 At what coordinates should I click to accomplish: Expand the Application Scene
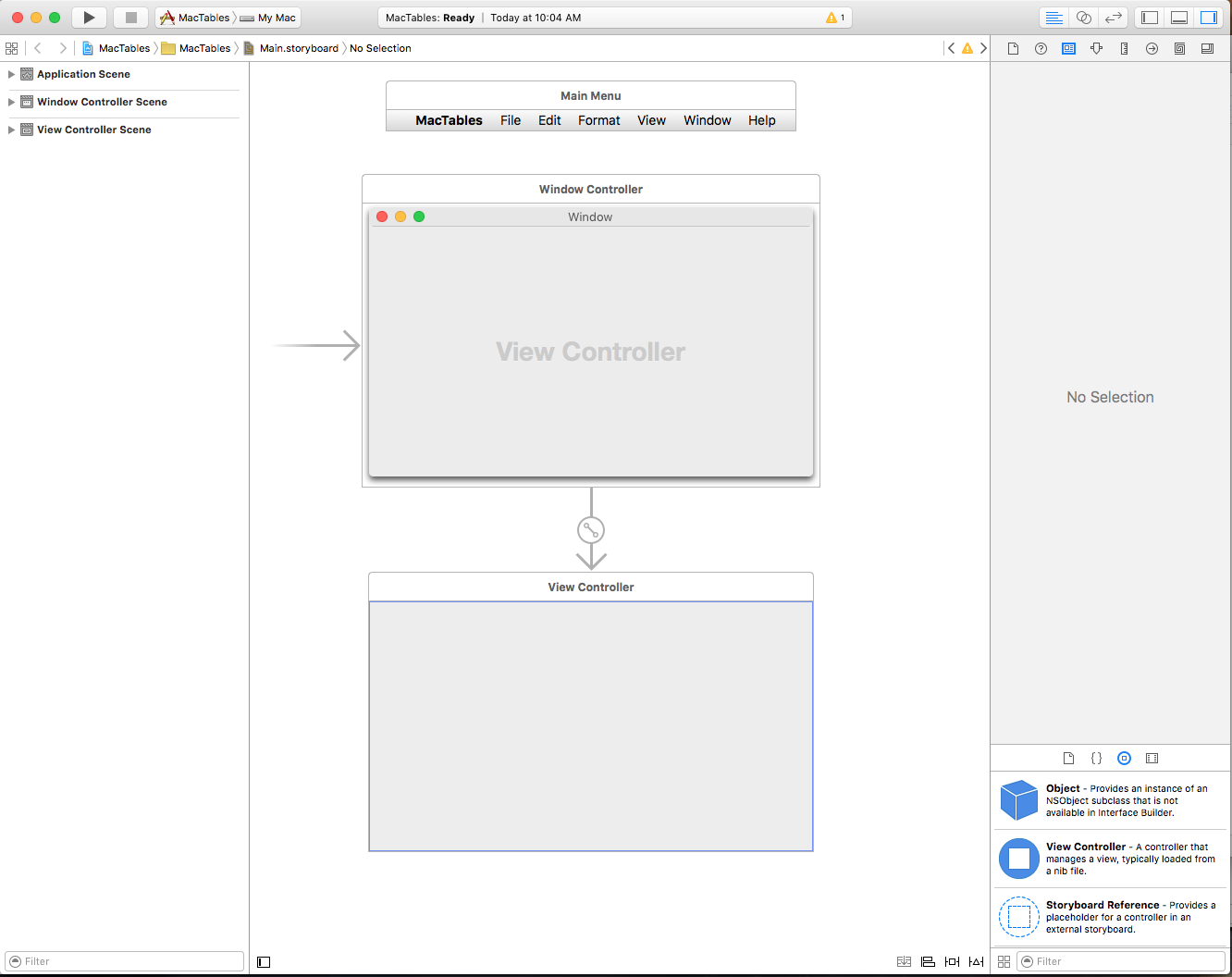pos(11,74)
